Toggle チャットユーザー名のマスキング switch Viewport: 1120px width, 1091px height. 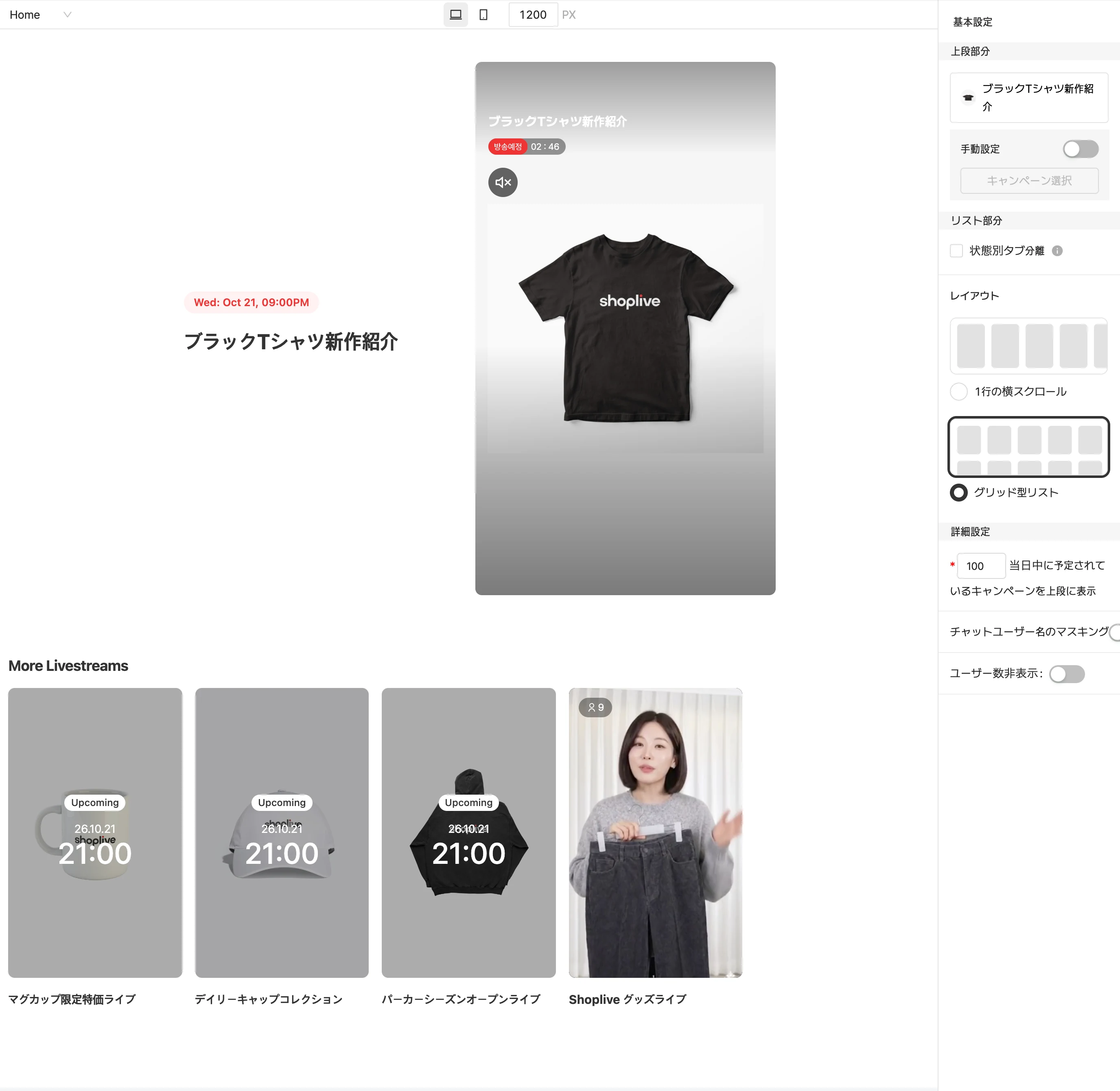(x=1115, y=632)
